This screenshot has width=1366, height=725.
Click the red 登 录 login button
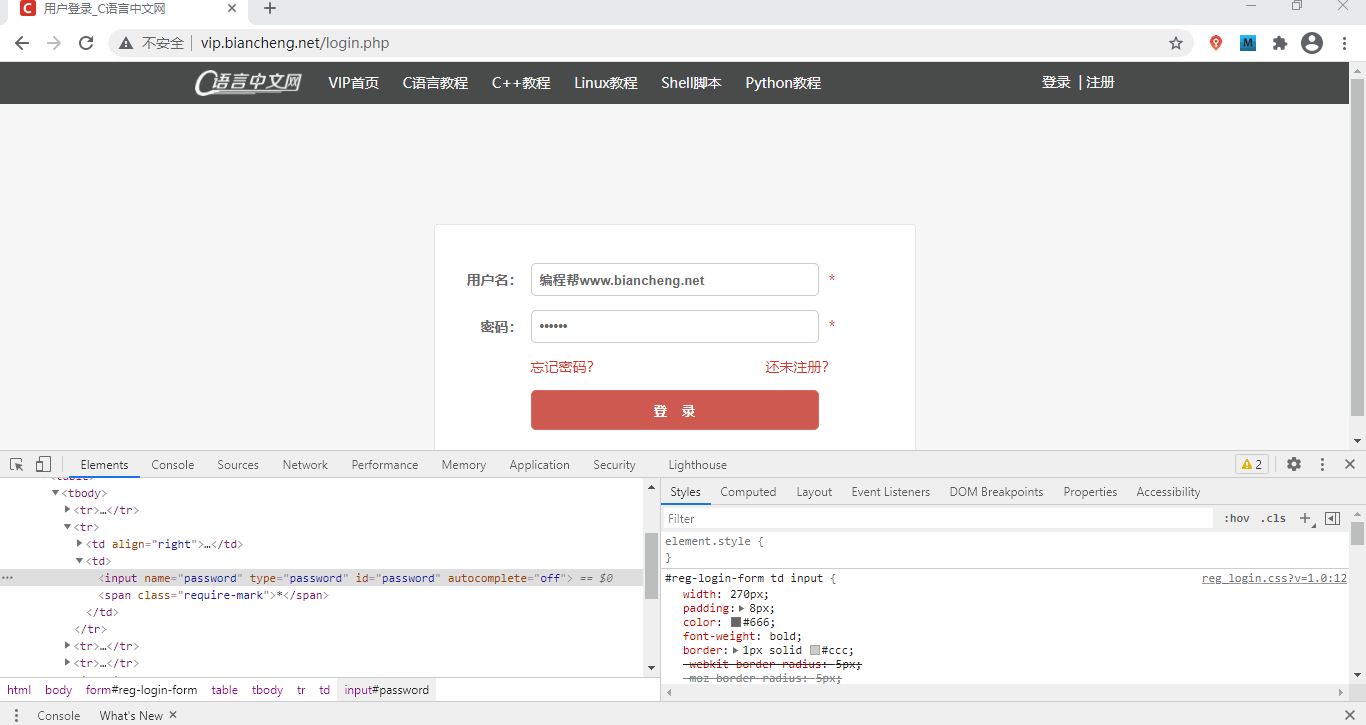pos(675,410)
